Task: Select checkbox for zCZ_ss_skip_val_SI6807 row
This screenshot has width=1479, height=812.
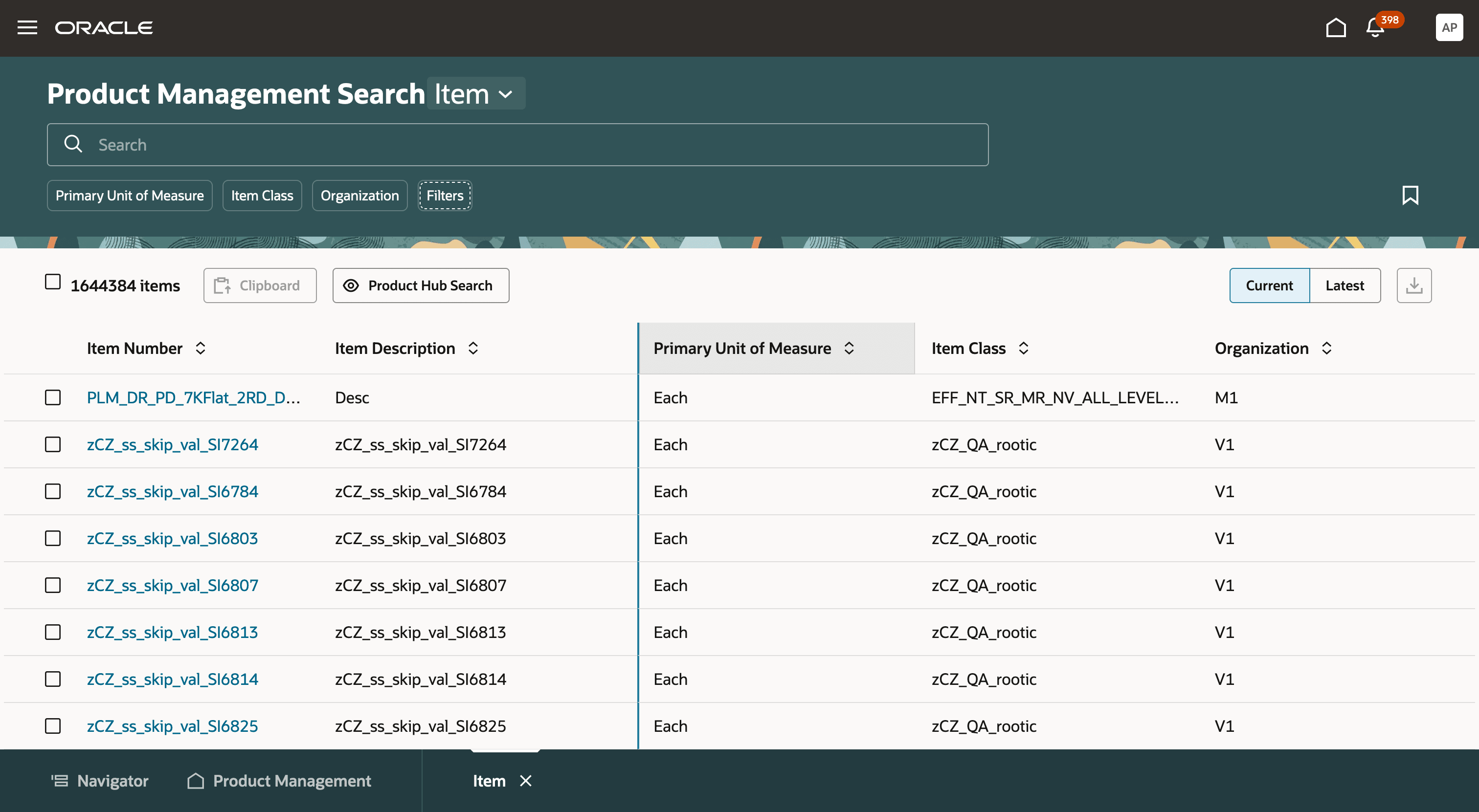Action: (x=53, y=585)
